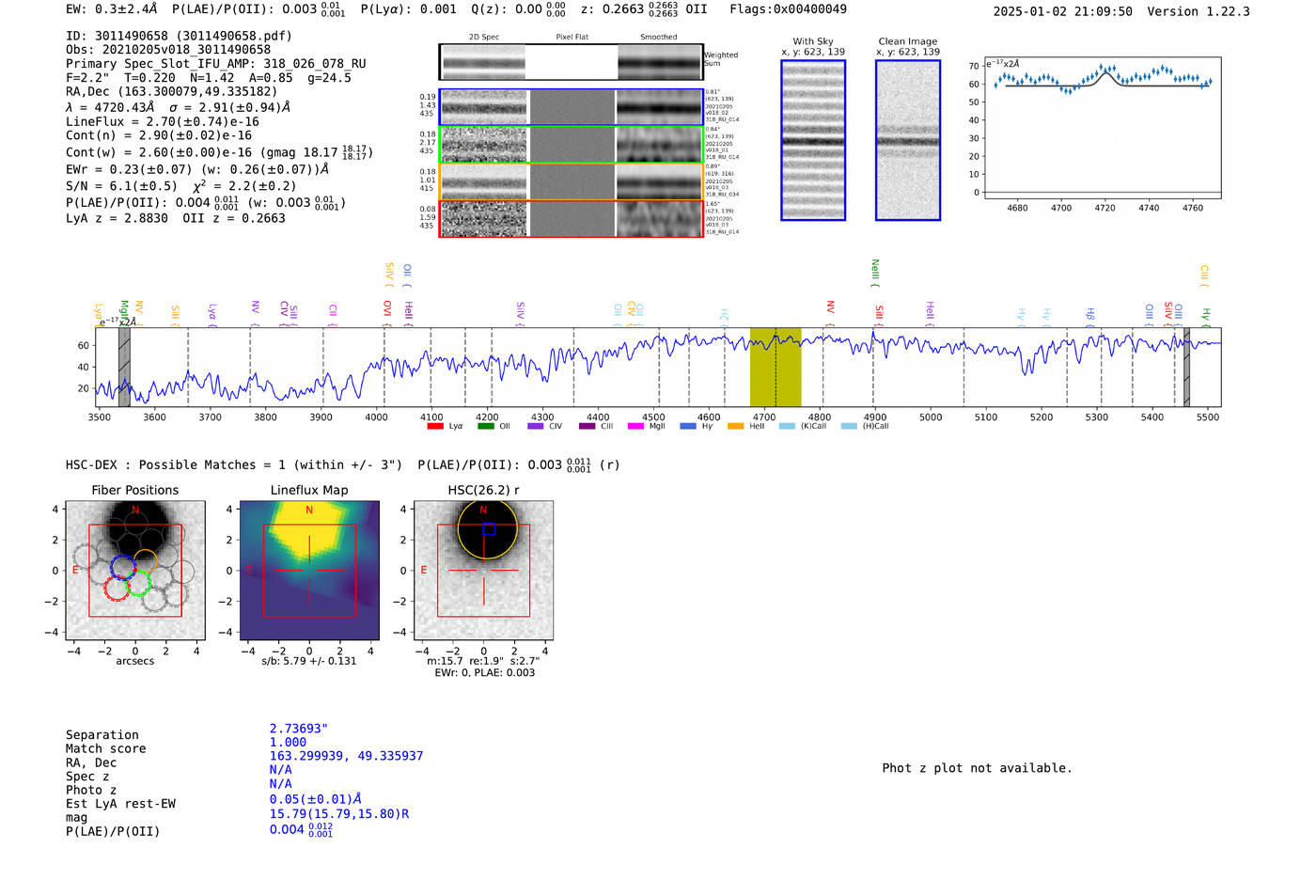Screen dimensions: 1316x896
Task: Click the magenta MgII legend swatch
Action: [x=635, y=426]
